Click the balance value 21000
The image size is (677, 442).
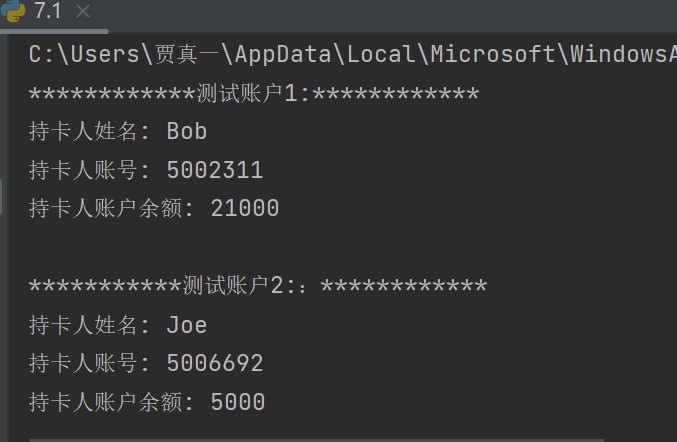click(x=245, y=208)
